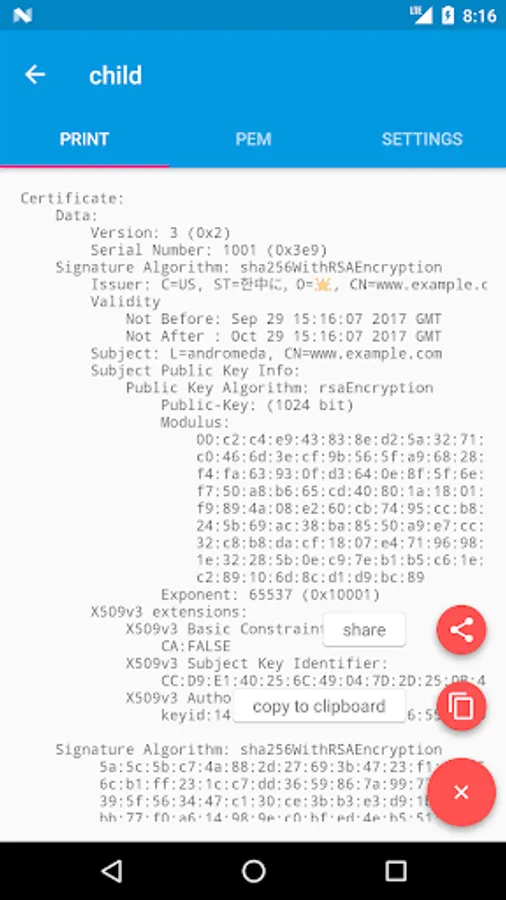This screenshot has height=900, width=506.
Task: Tap the LTE signal indicator
Action: point(421,15)
